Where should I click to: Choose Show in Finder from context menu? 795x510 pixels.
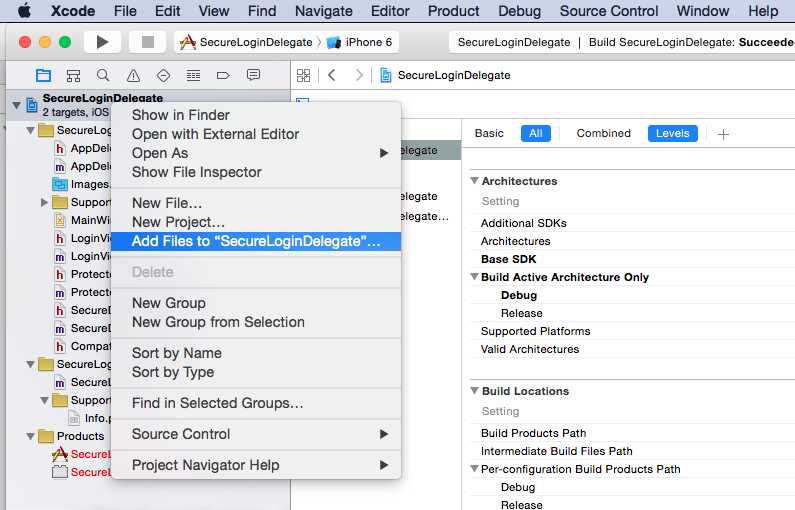(x=256, y=115)
